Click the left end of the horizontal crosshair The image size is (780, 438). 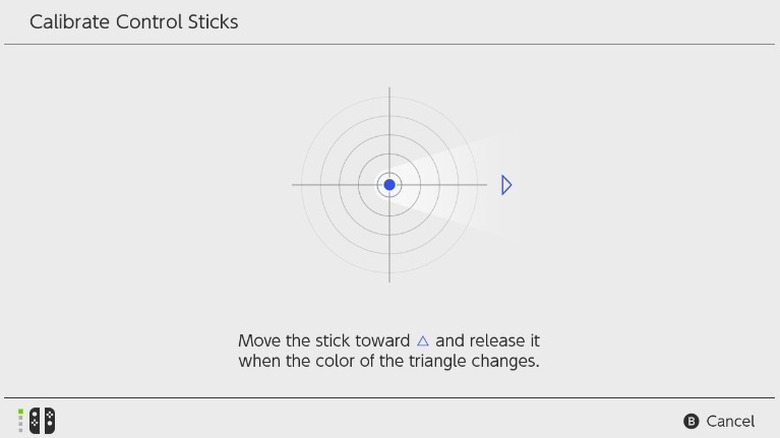coord(296,185)
